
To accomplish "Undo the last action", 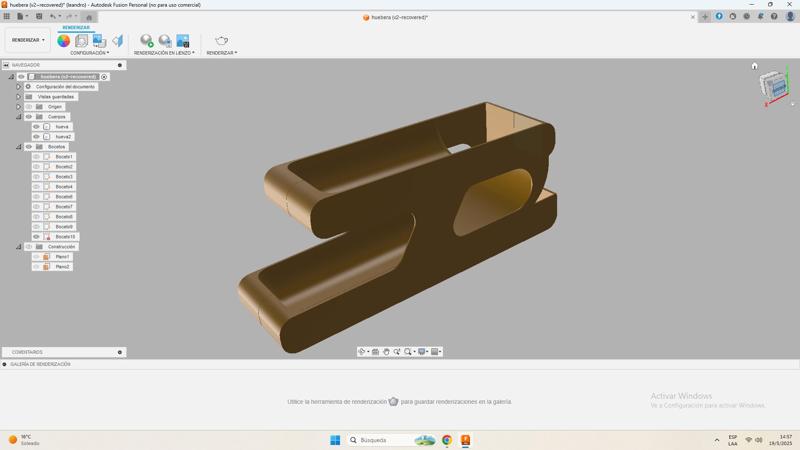I will pyautogui.click(x=53, y=16).
